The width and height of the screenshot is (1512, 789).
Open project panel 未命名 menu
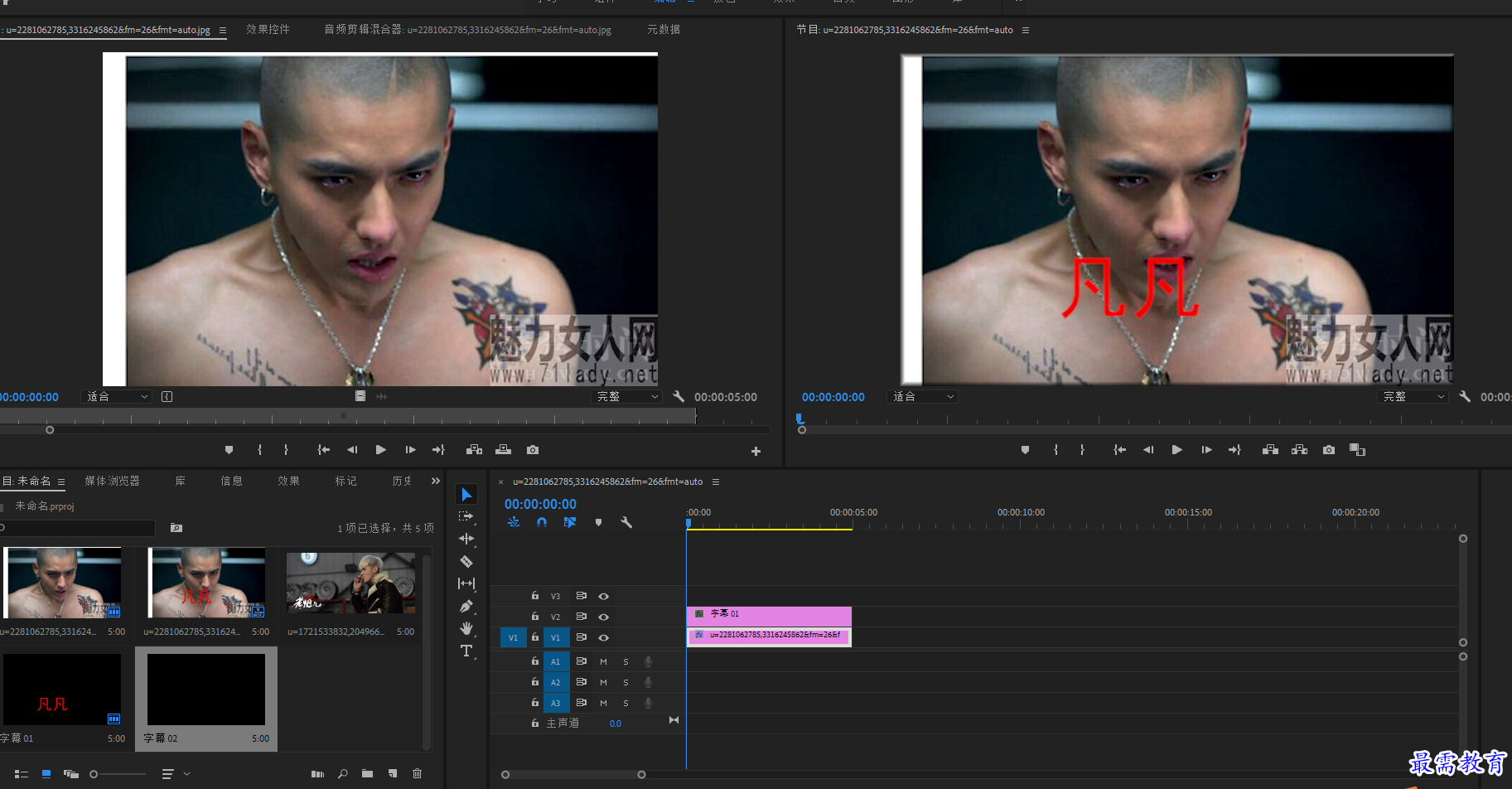pyautogui.click(x=61, y=482)
